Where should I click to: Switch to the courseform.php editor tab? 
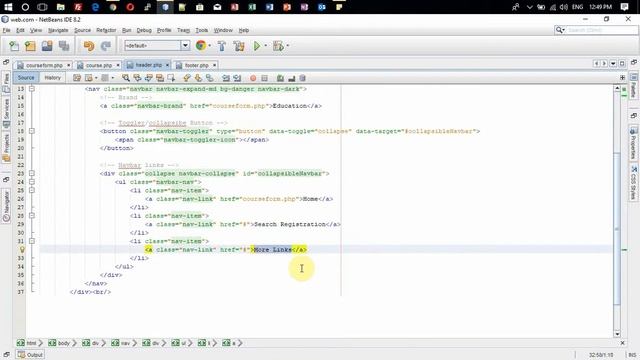[44, 65]
